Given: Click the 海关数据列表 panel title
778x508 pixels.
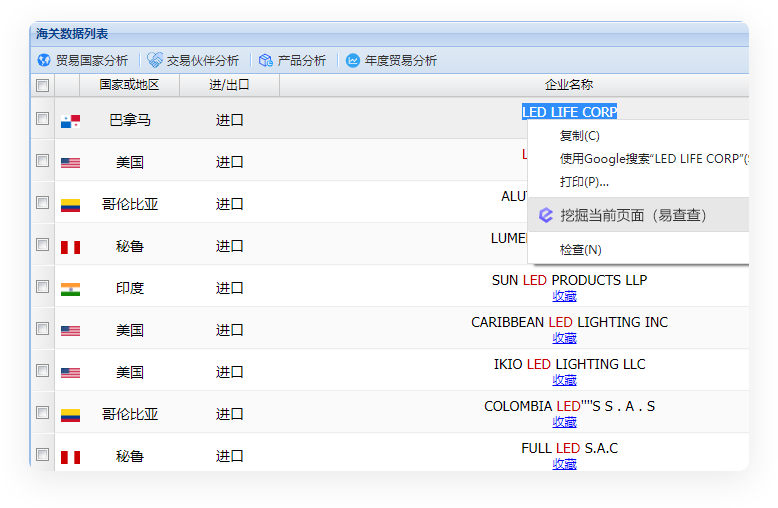Looking at the screenshot, I should (72, 34).
